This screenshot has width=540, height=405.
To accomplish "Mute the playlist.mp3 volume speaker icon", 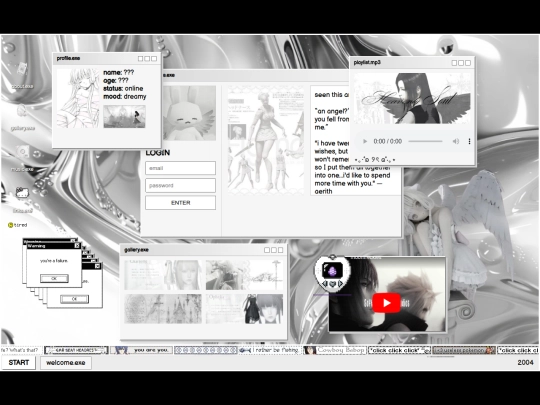I will click(x=456, y=141).
